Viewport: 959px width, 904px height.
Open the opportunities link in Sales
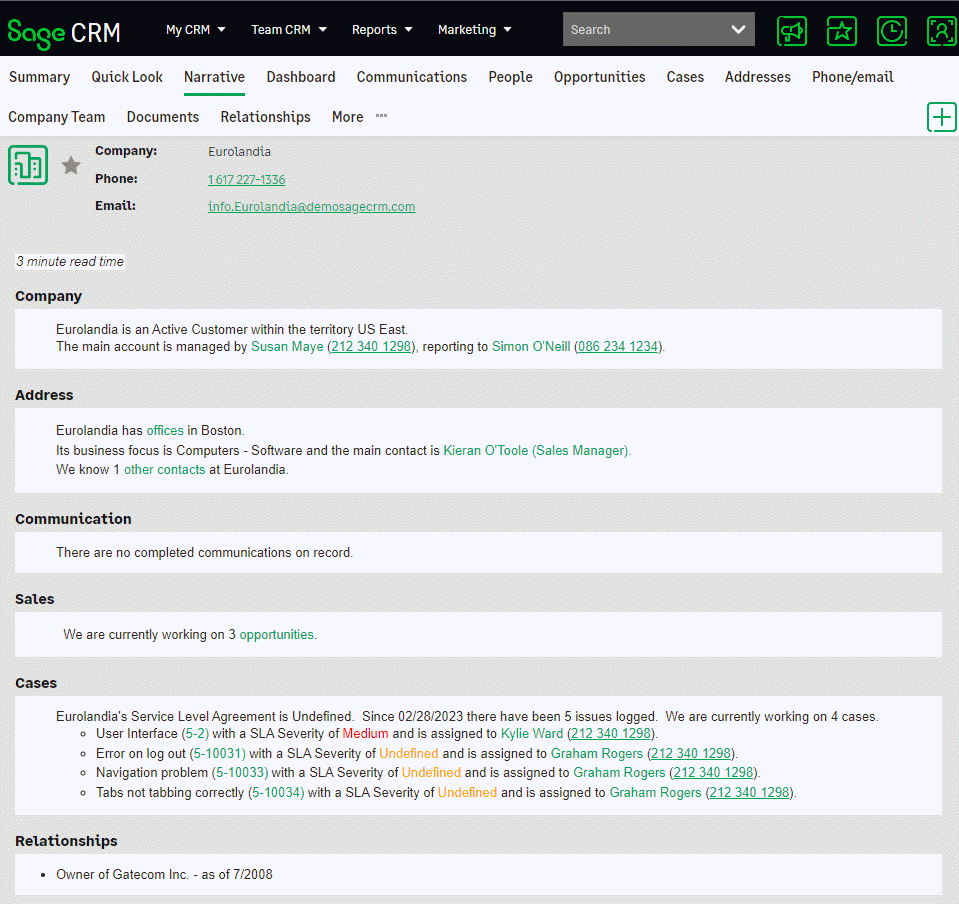[276, 635]
